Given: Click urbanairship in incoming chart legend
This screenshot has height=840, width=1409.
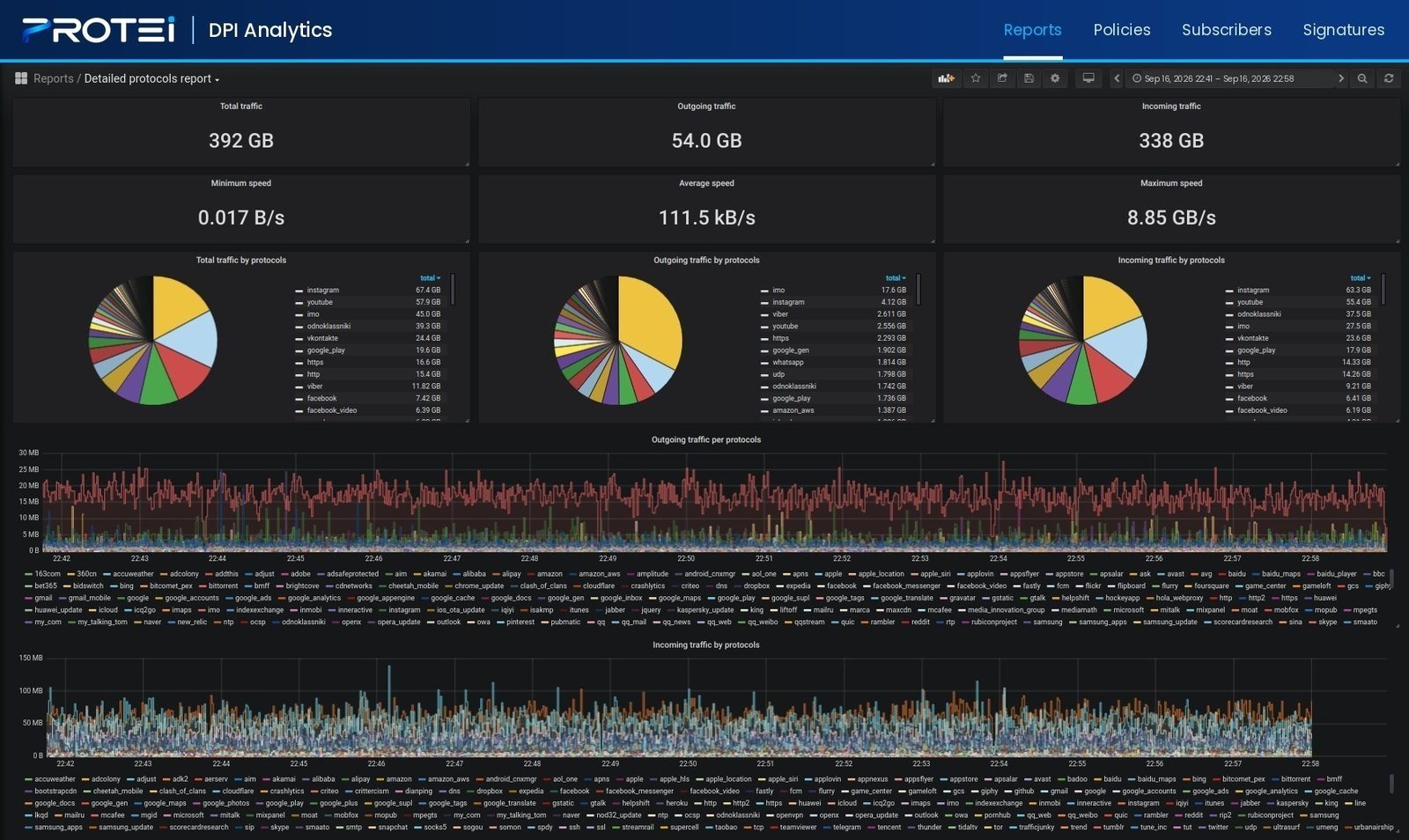Looking at the screenshot, I should 1374,827.
